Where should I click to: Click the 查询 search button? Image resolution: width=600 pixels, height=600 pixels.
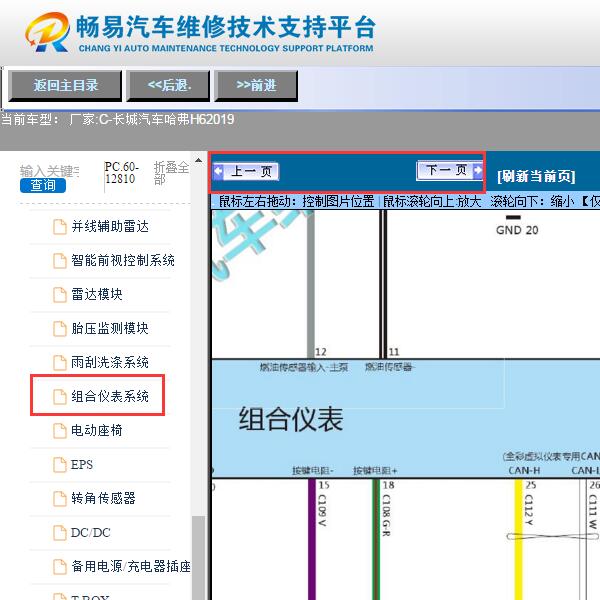point(43,186)
